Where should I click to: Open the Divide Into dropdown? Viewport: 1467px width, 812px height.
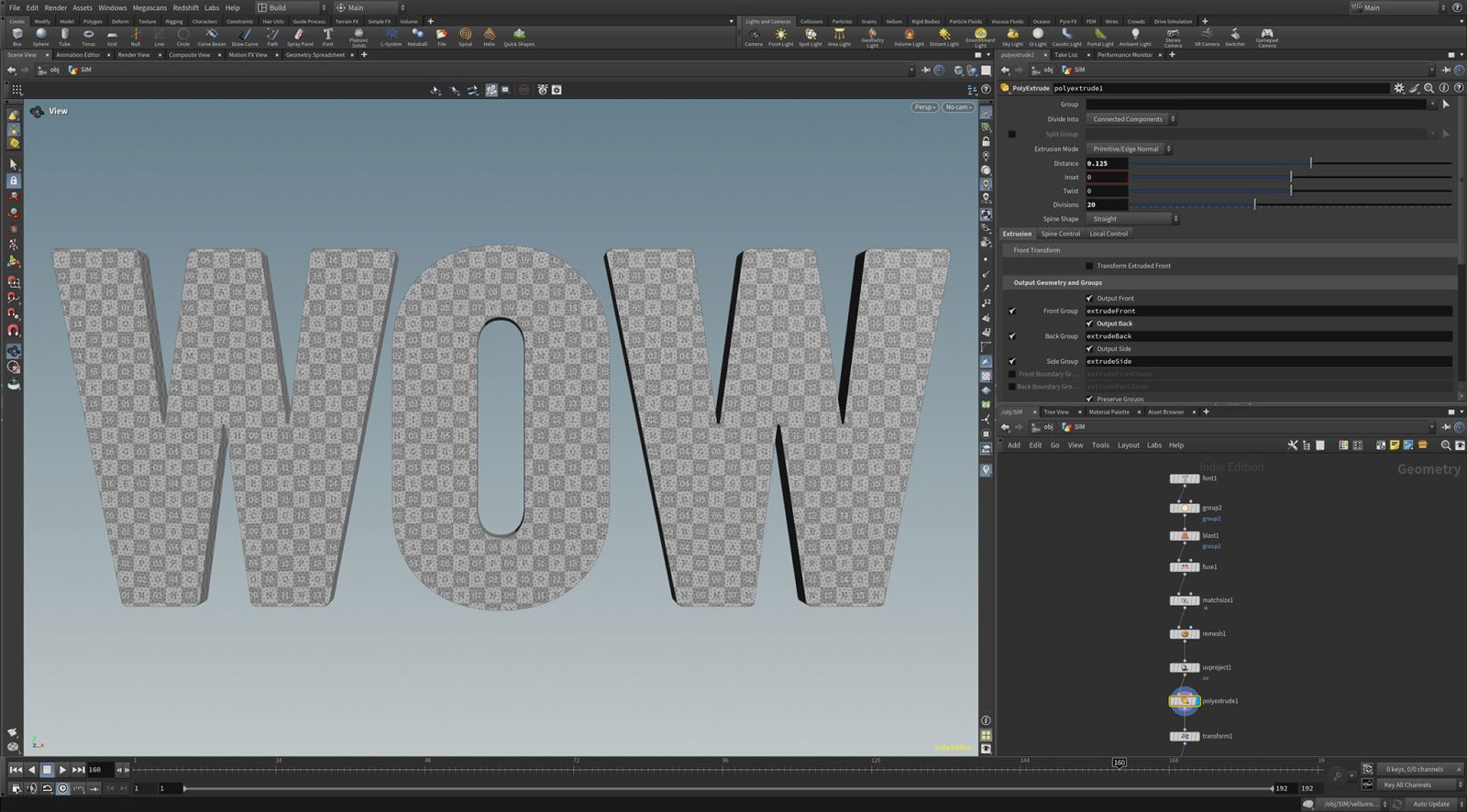click(x=1131, y=119)
